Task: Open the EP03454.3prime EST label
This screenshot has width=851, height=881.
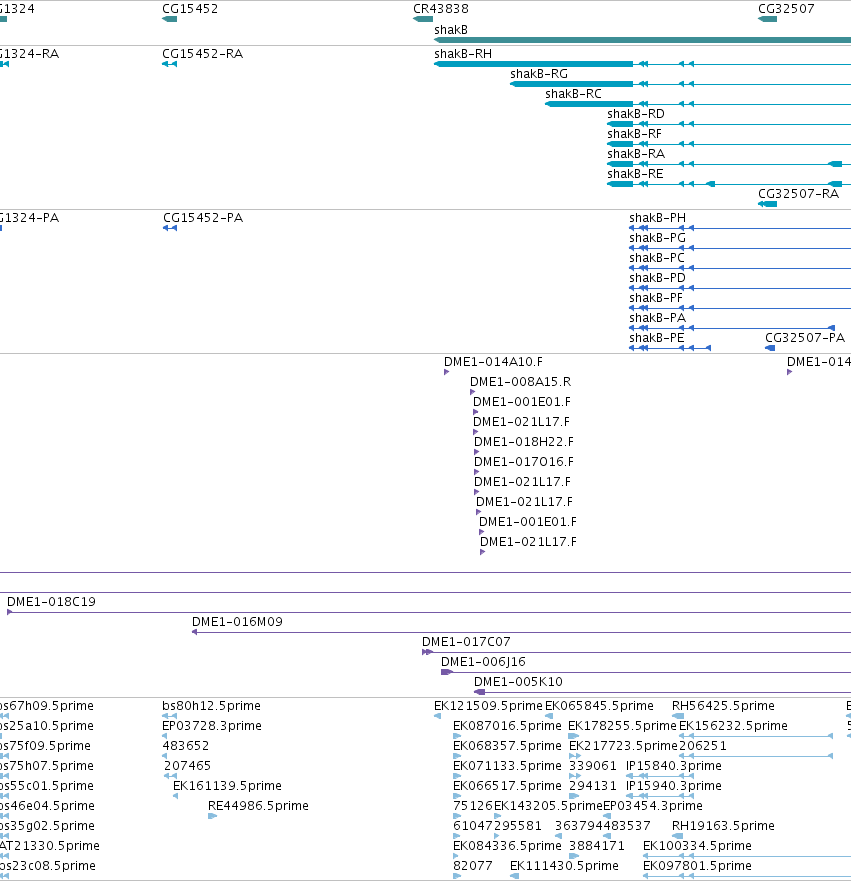Action: 653,806
